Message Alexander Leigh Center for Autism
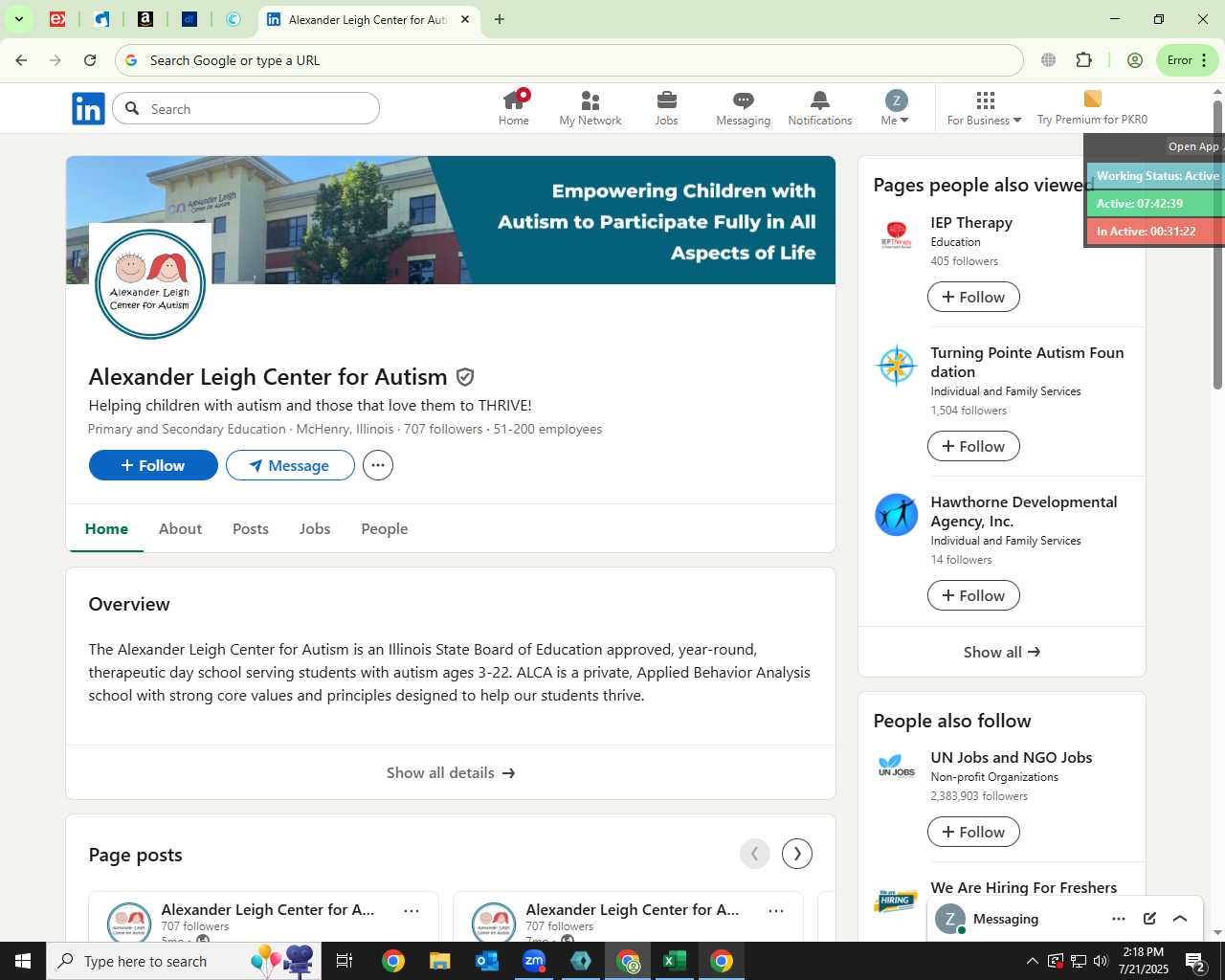1225x980 pixels. 290,465
